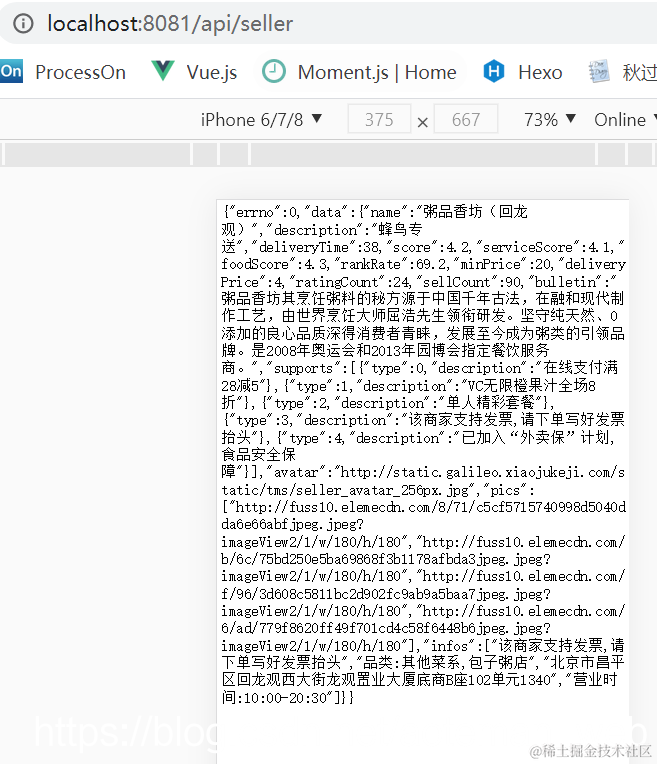This screenshot has height=764, width=657.
Task: Click the Vue.js logo bookmark icon
Action: point(163,71)
